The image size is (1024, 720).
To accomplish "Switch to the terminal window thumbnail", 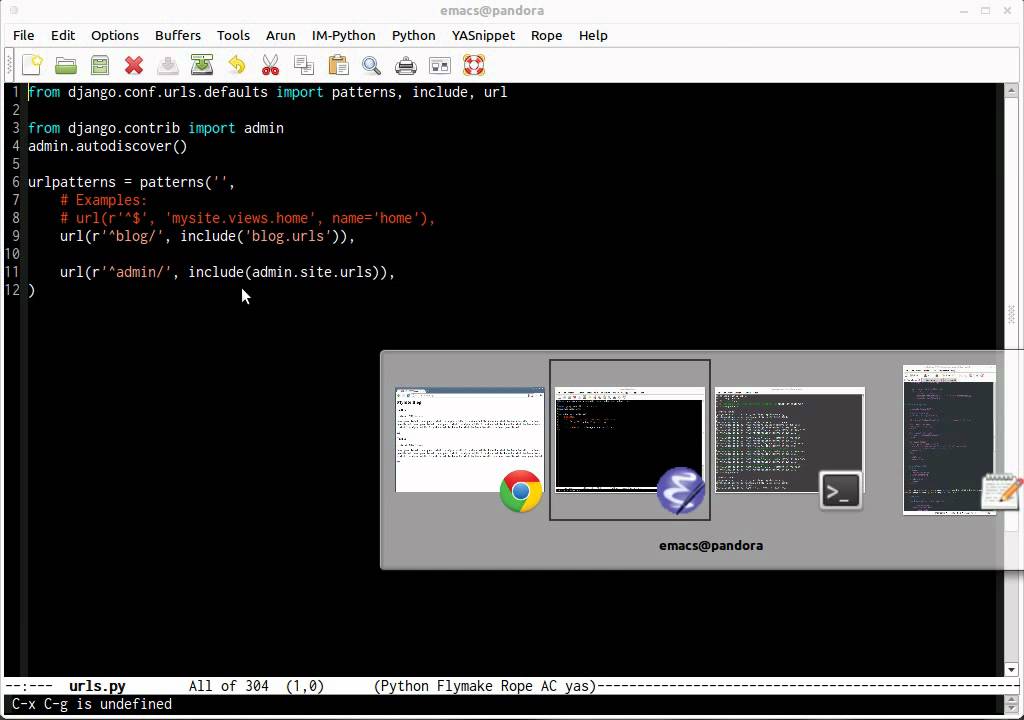I will click(790, 440).
